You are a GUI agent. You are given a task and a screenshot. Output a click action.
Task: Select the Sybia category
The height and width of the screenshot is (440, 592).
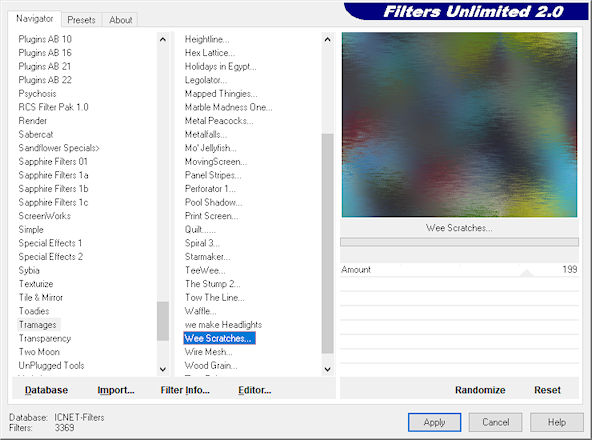pos(29,270)
